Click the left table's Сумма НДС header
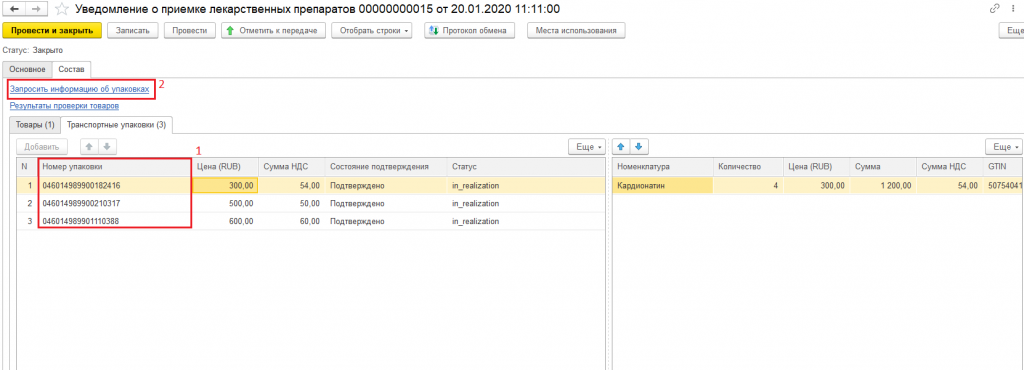This screenshot has width=1024, height=370. coord(291,167)
